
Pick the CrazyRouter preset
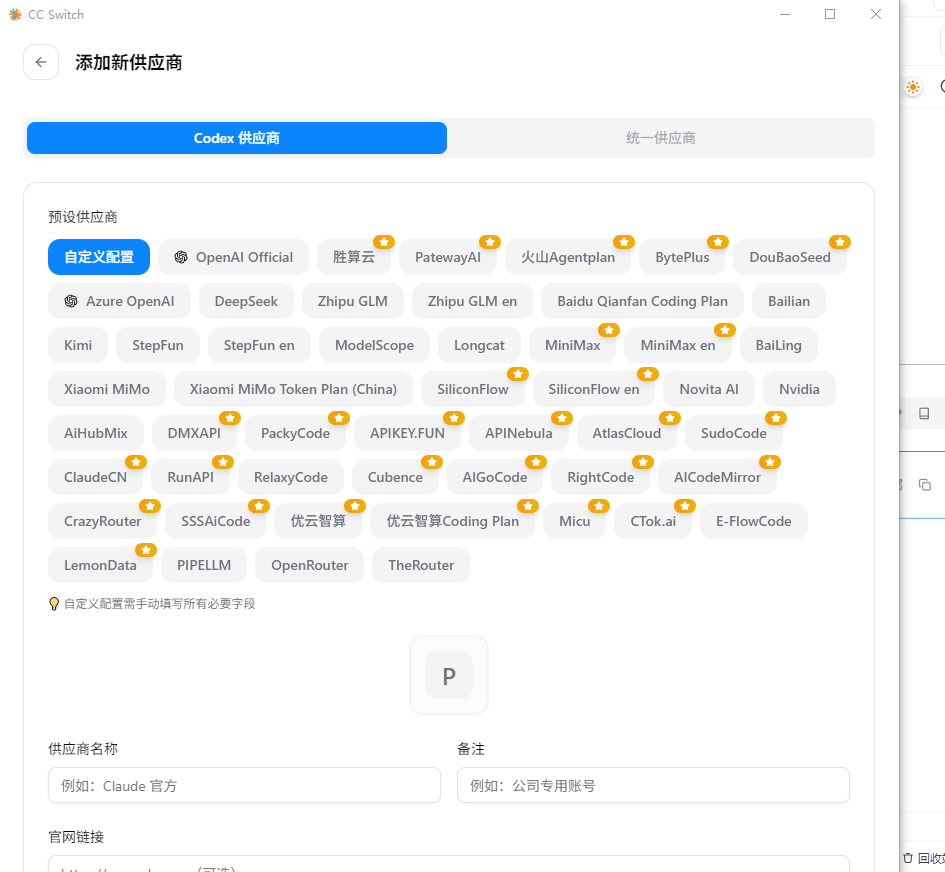pos(102,521)
